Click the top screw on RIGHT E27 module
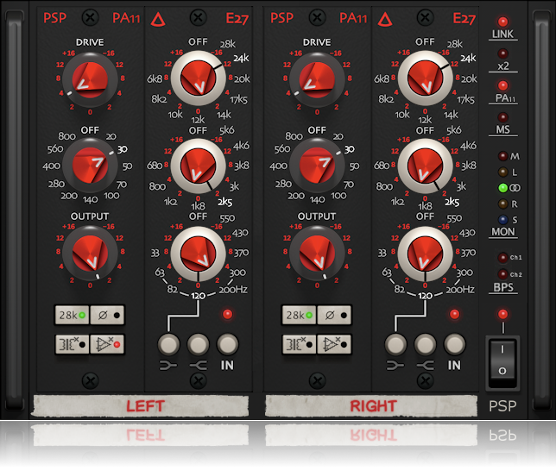556x470 pixels. point(425,17)
